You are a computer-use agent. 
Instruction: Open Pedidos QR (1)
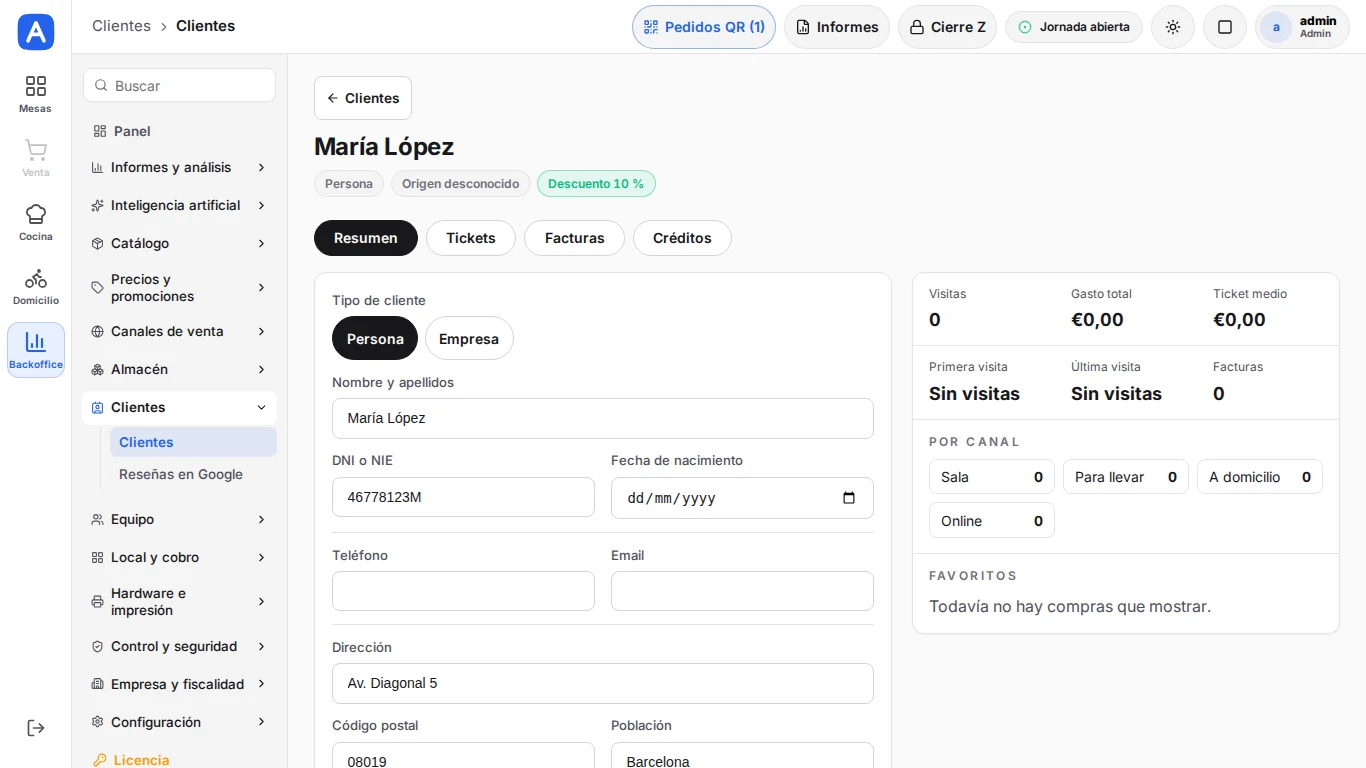704,27
